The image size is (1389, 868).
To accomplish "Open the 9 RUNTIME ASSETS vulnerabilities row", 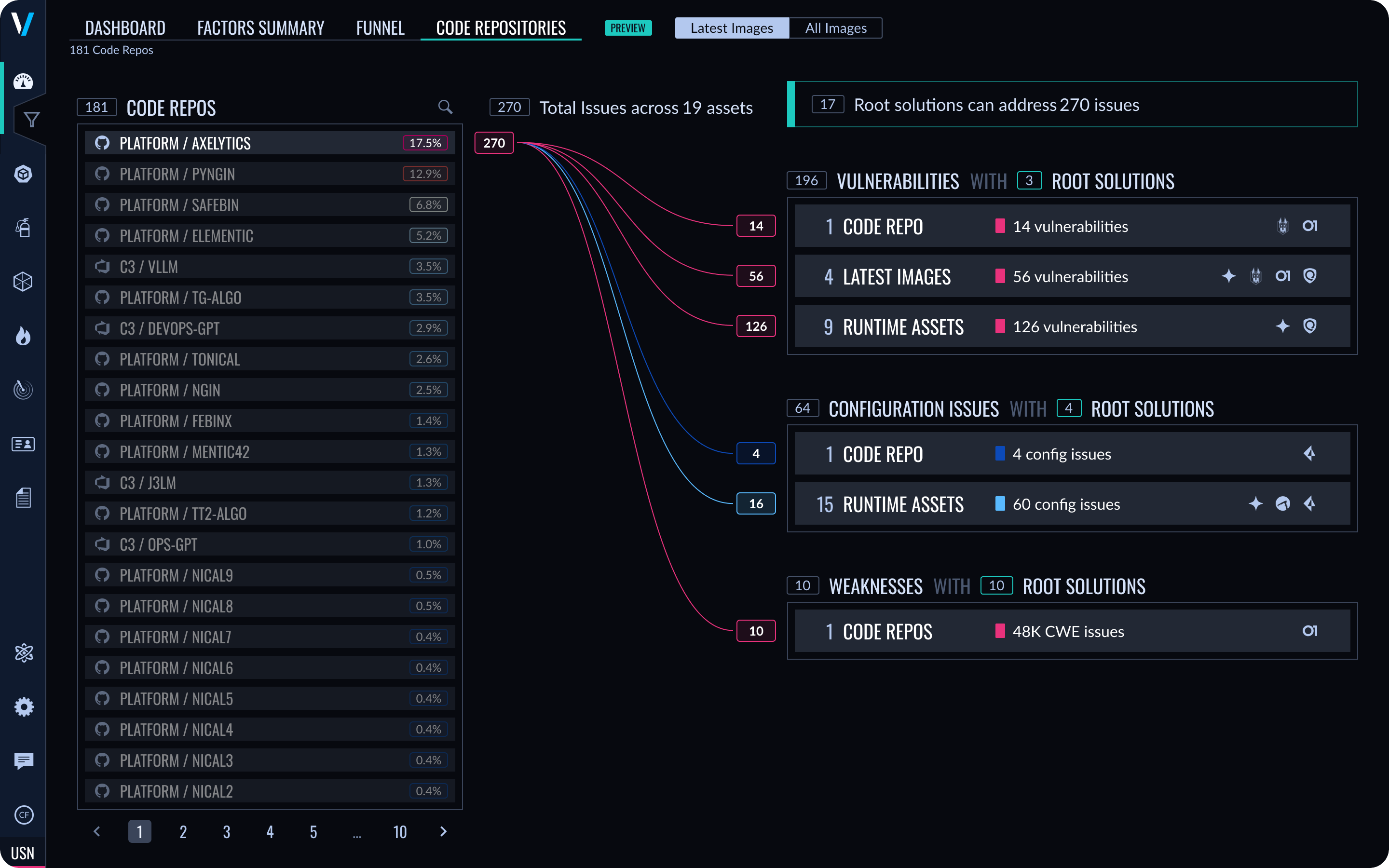I will (x=1072, y=326).
